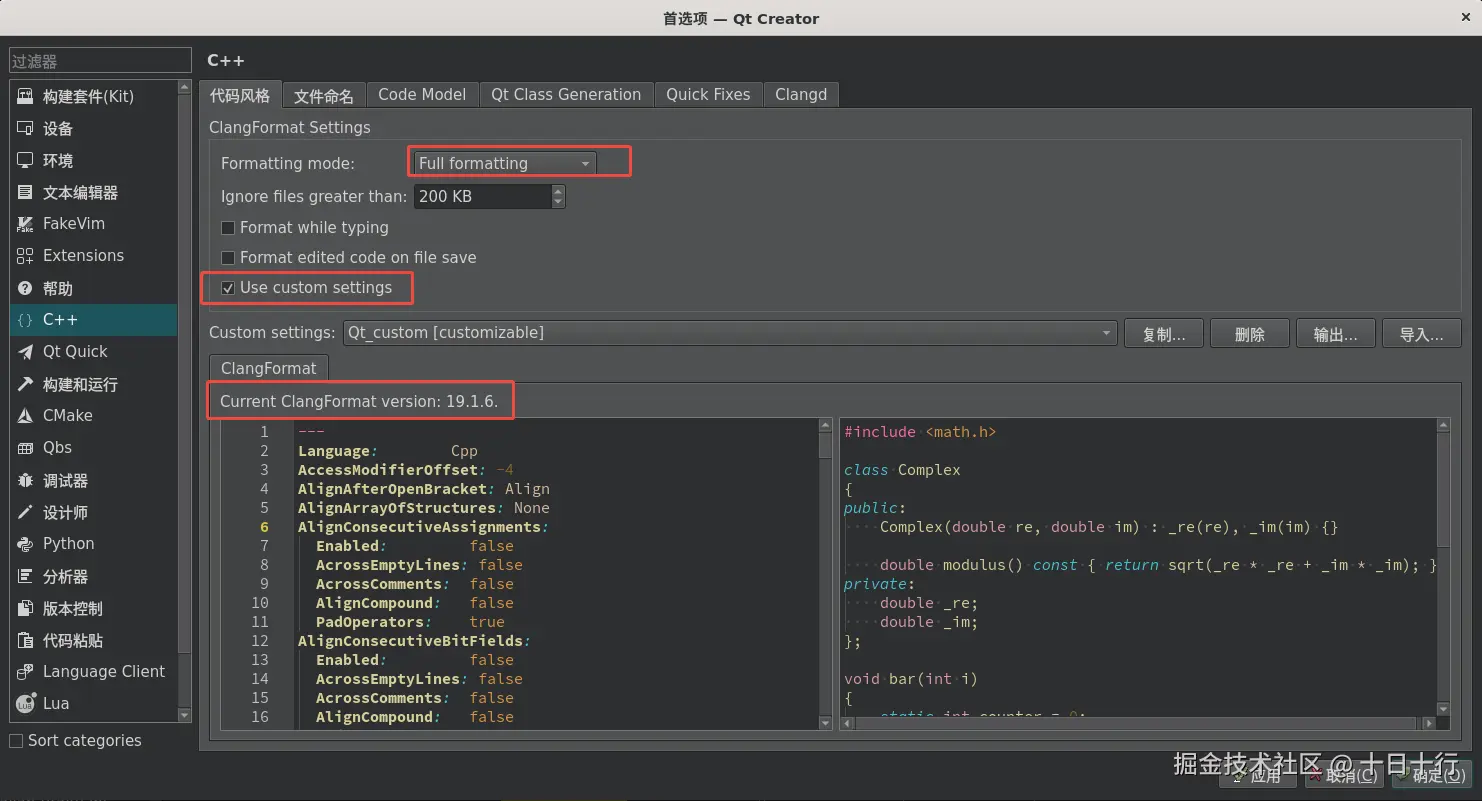The height and width of the screenshot is (801, 1482).
Task: Toggle the Sort categories checkbox
Action: click(x=16, y=741)
